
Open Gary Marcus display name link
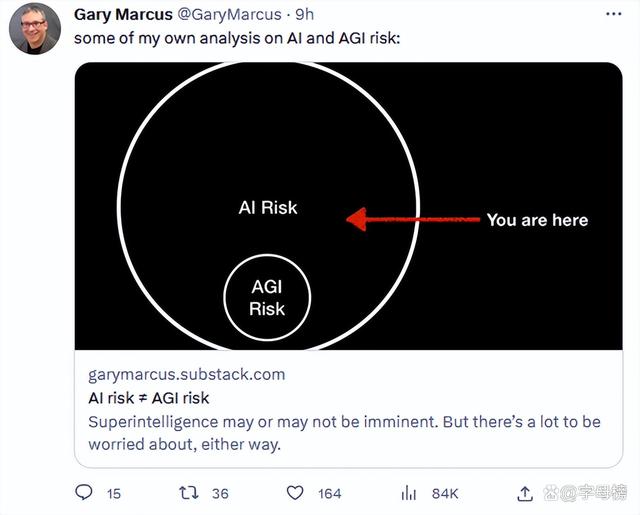pos(123,15)
